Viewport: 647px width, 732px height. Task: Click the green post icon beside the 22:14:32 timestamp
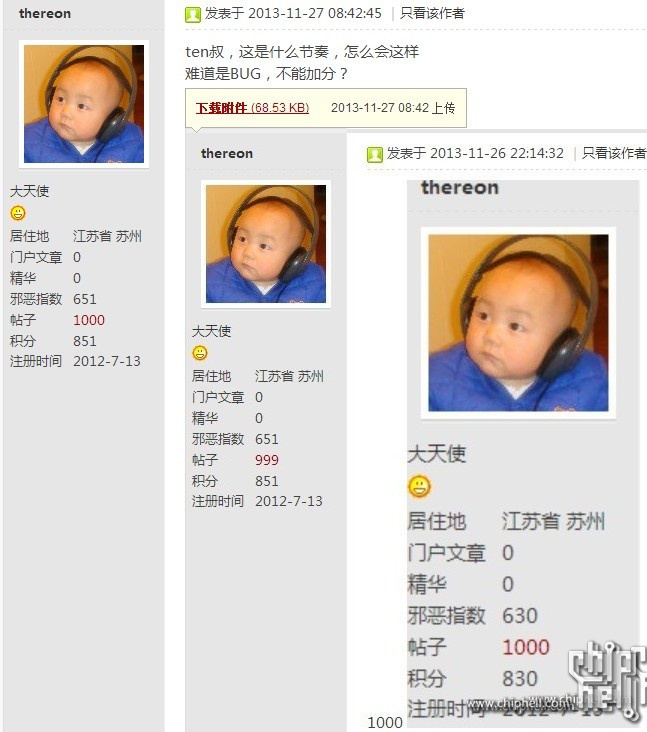[374, 154]
